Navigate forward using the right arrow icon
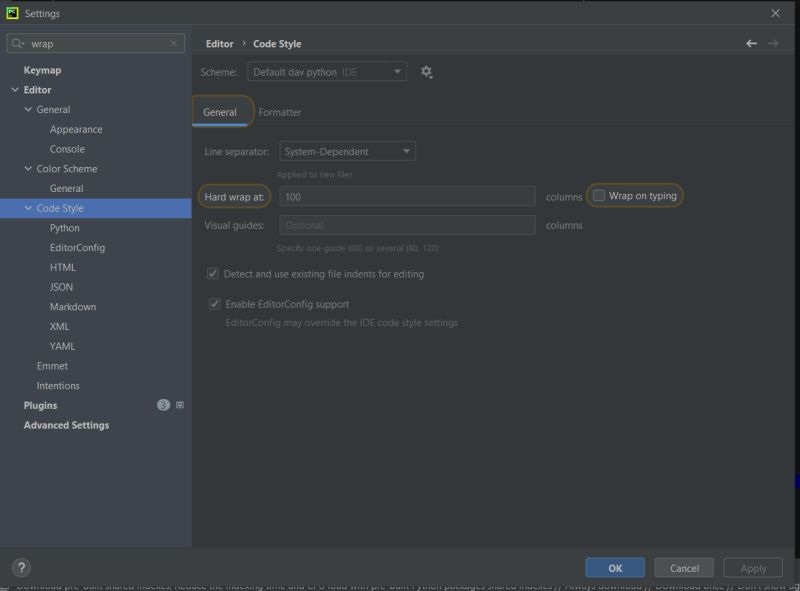This screenshot has width=800, height=591. [x=773, y=43]
